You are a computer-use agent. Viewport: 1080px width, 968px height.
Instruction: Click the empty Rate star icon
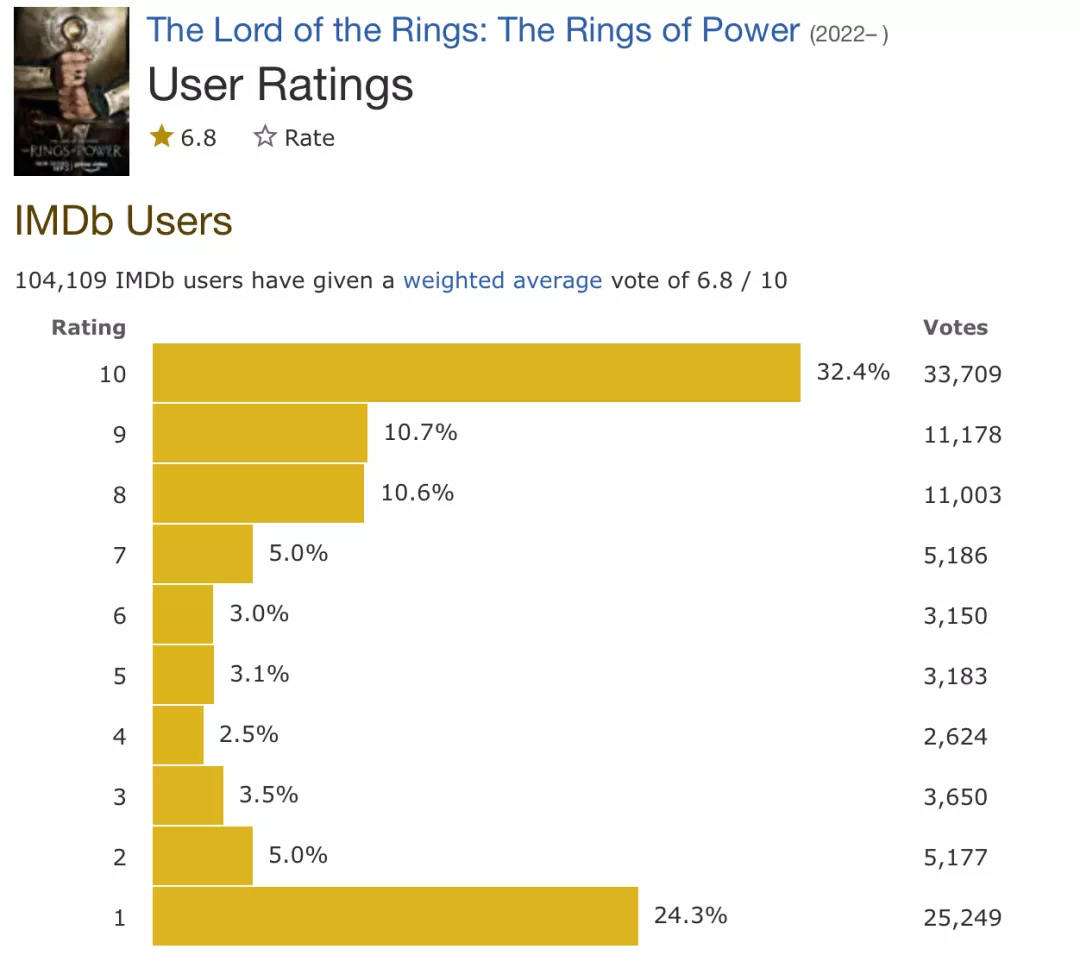coord(264,136)
